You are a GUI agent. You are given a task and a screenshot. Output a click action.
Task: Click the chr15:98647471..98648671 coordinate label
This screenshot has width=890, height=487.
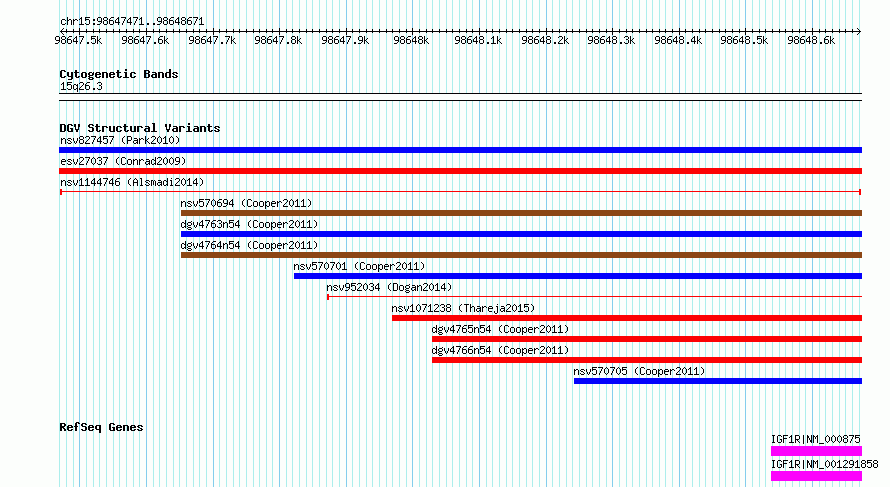pos(132,22)
